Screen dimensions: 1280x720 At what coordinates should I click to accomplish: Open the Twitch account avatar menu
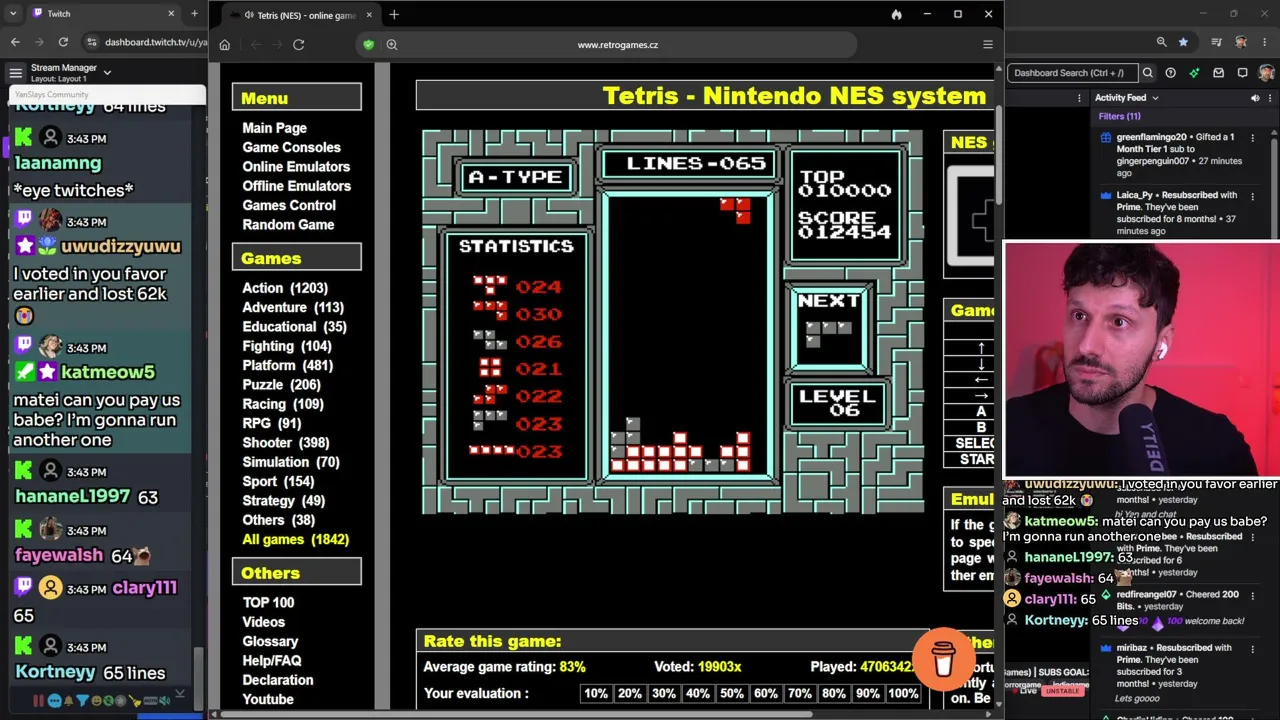[x=1266, y=72]
